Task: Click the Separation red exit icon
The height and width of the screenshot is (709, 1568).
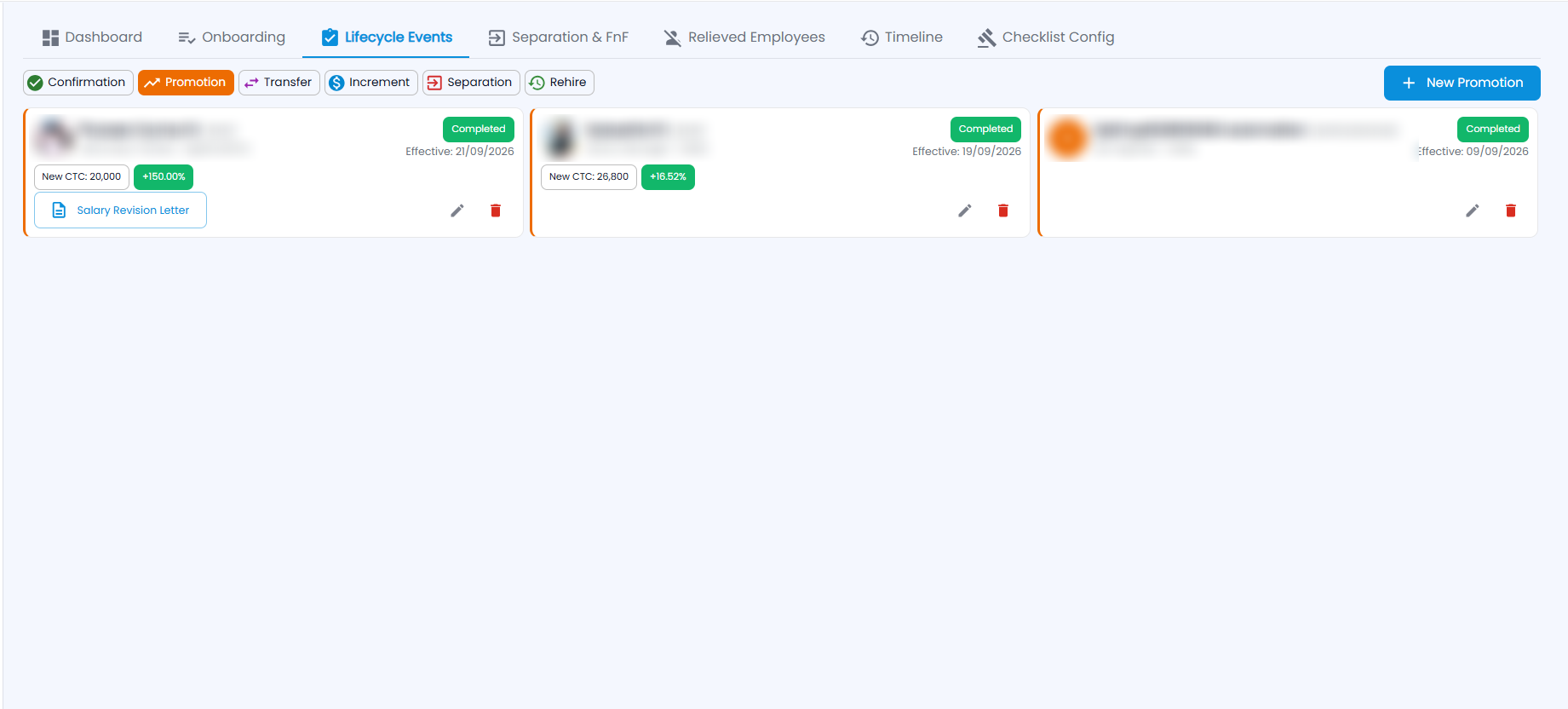Action: pyautogui.click(x=434, y=83)
